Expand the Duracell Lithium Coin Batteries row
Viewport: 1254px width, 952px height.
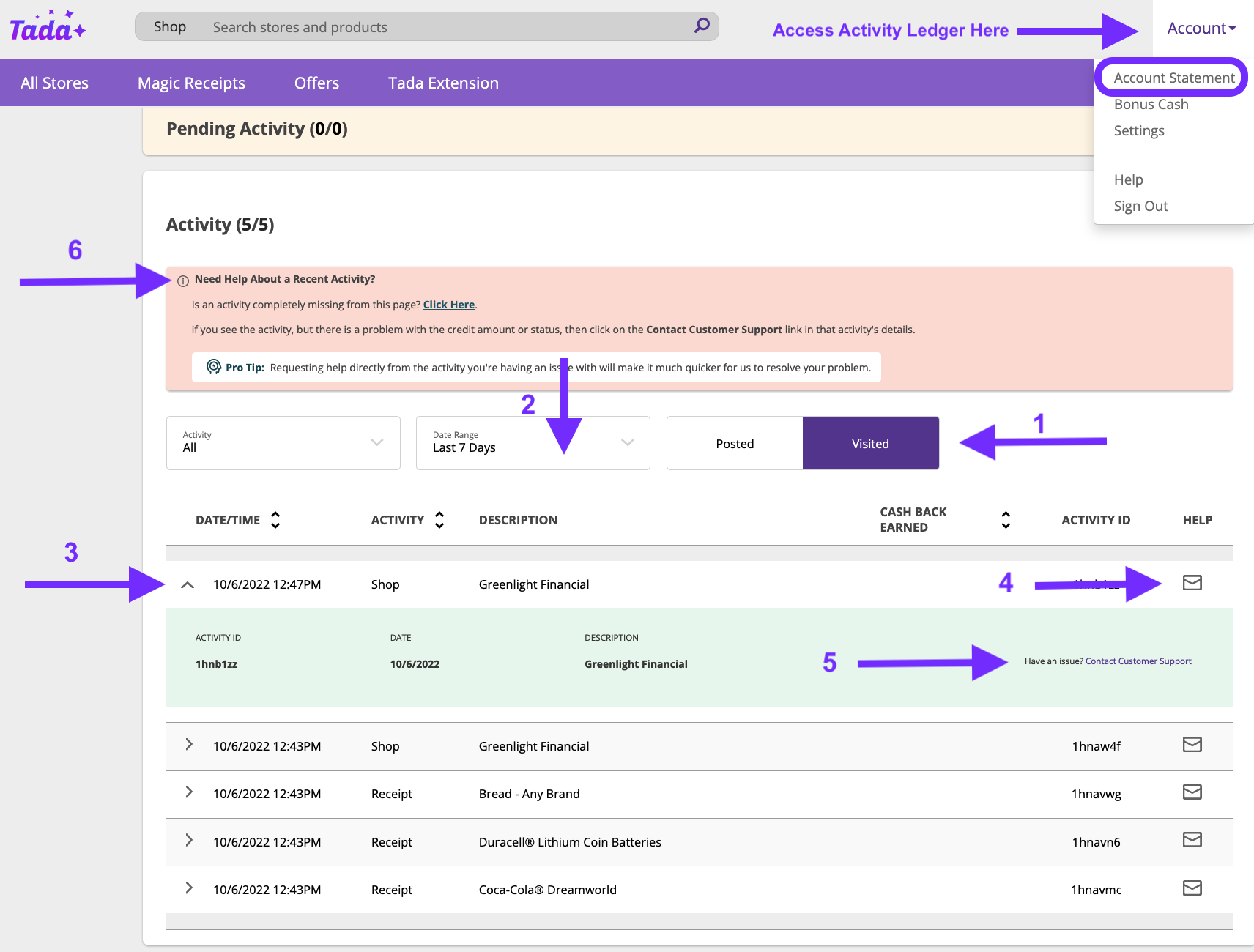tap(189, 840)
